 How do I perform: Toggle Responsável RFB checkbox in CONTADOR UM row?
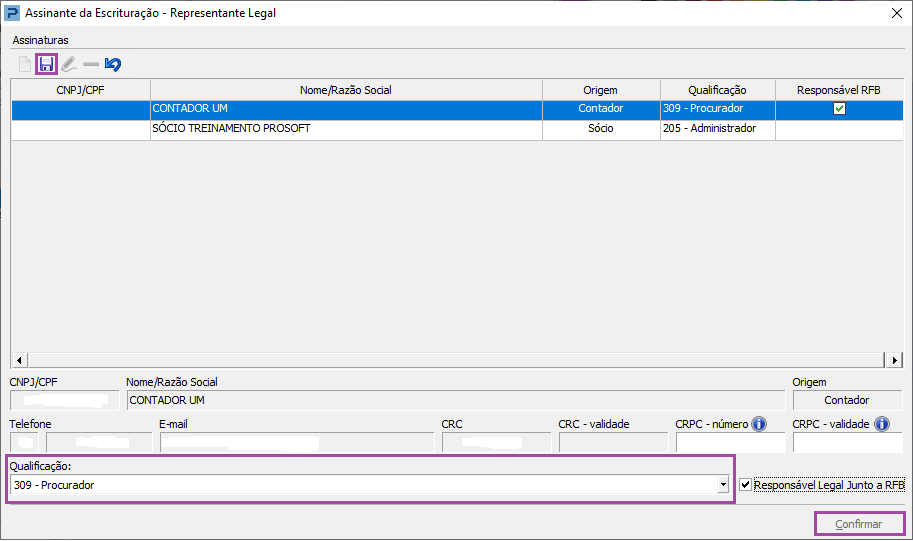pos(839,108)
